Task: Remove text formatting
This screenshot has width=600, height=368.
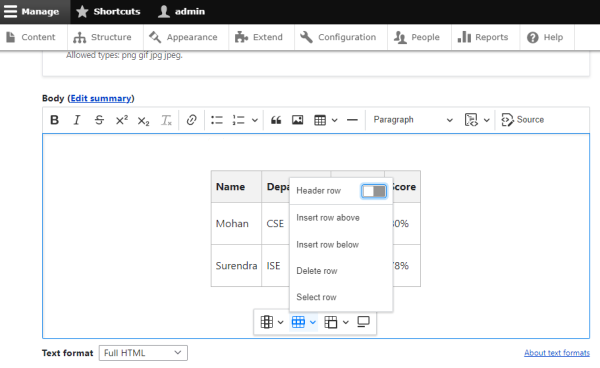Action: tap(166, 120)
